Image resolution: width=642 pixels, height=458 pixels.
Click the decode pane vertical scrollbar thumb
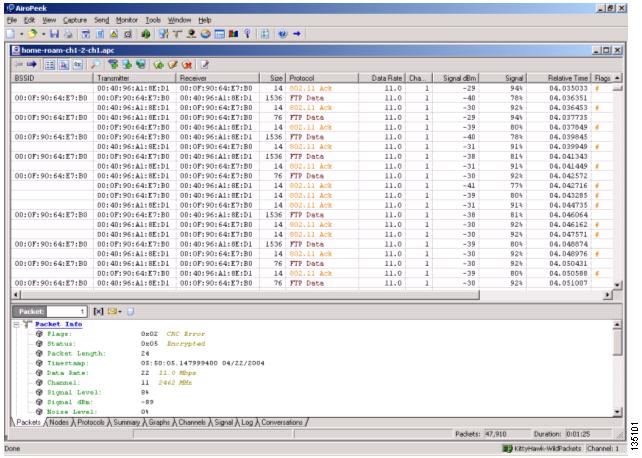tap(617, 342)
